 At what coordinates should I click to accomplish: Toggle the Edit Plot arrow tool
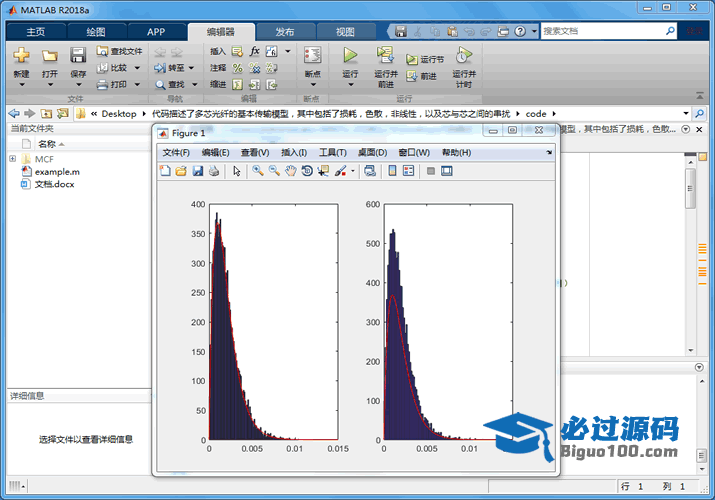[237, 171]
